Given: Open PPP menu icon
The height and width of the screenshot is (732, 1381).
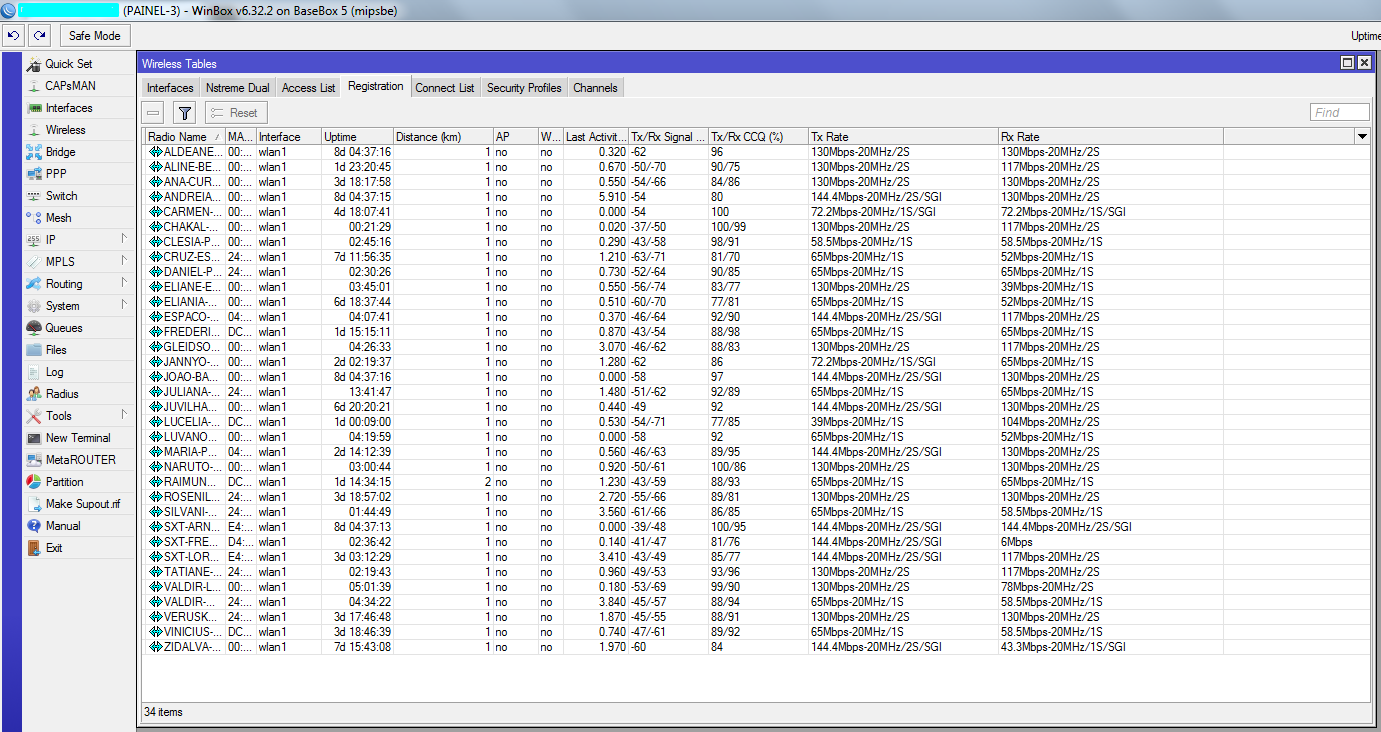Looking at the screenshot, I should pyautogui.click(x=34, y=174).
